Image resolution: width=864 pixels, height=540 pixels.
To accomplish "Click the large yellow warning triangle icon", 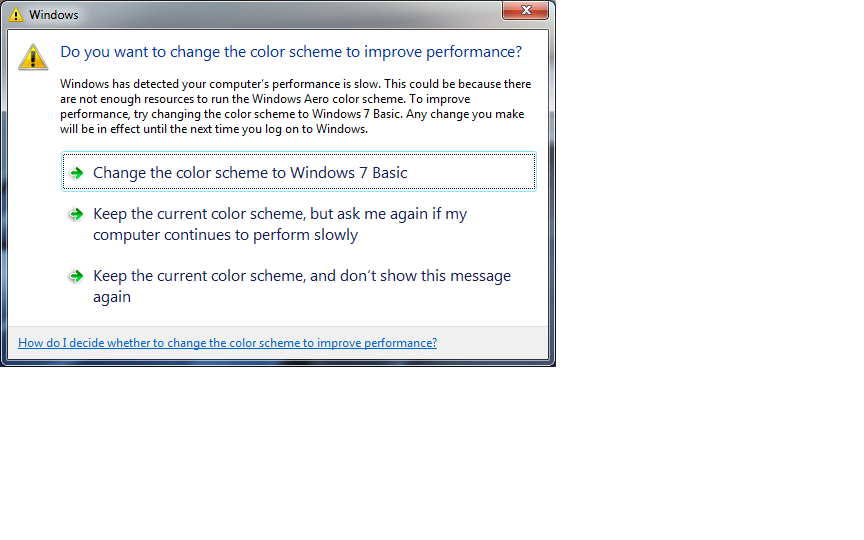I will point(33,57).
